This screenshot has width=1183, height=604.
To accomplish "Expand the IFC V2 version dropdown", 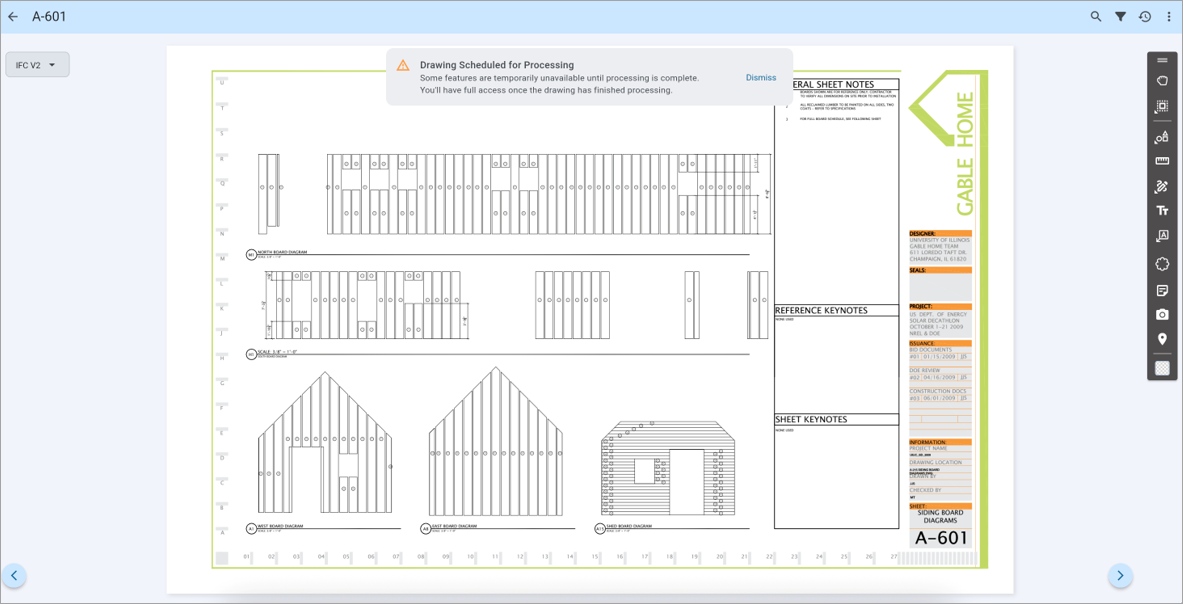I will [x=38, y=65].
